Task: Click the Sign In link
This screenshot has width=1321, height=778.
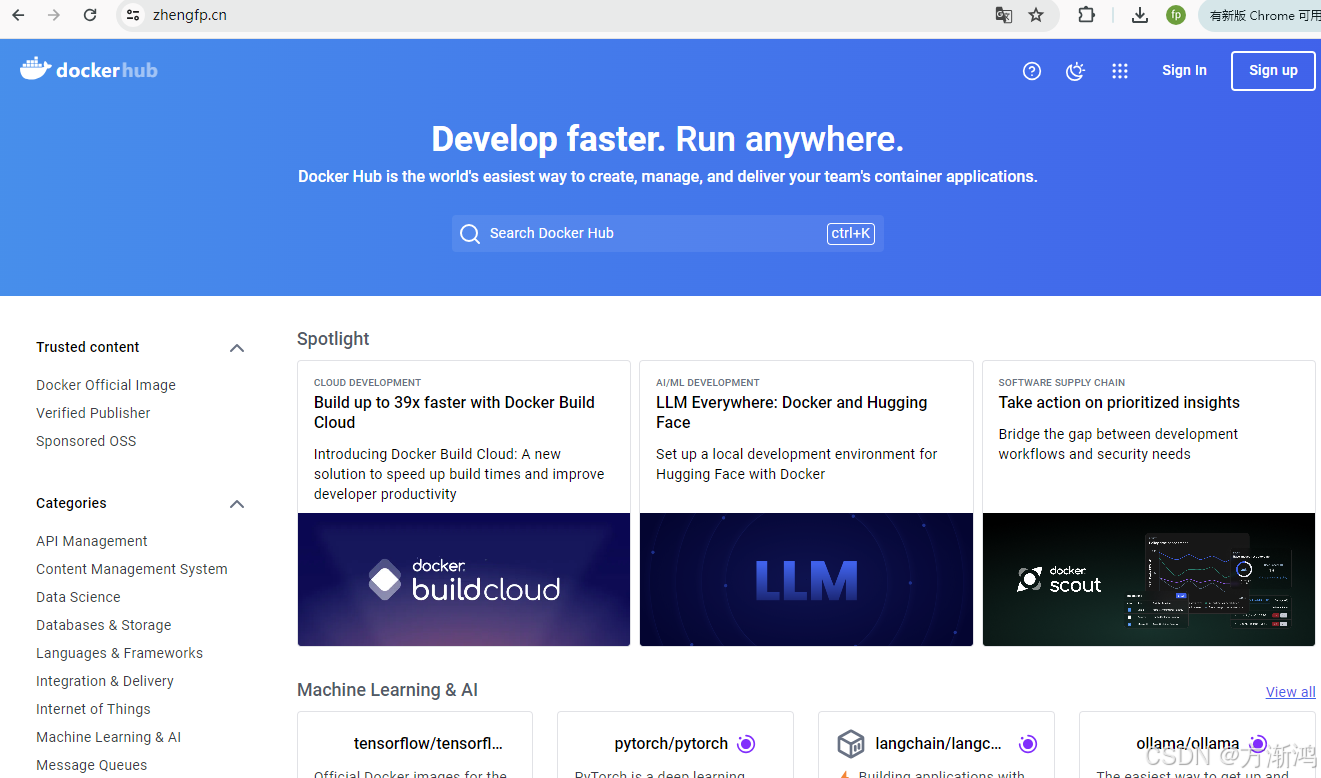Action: coord(1184,70)
